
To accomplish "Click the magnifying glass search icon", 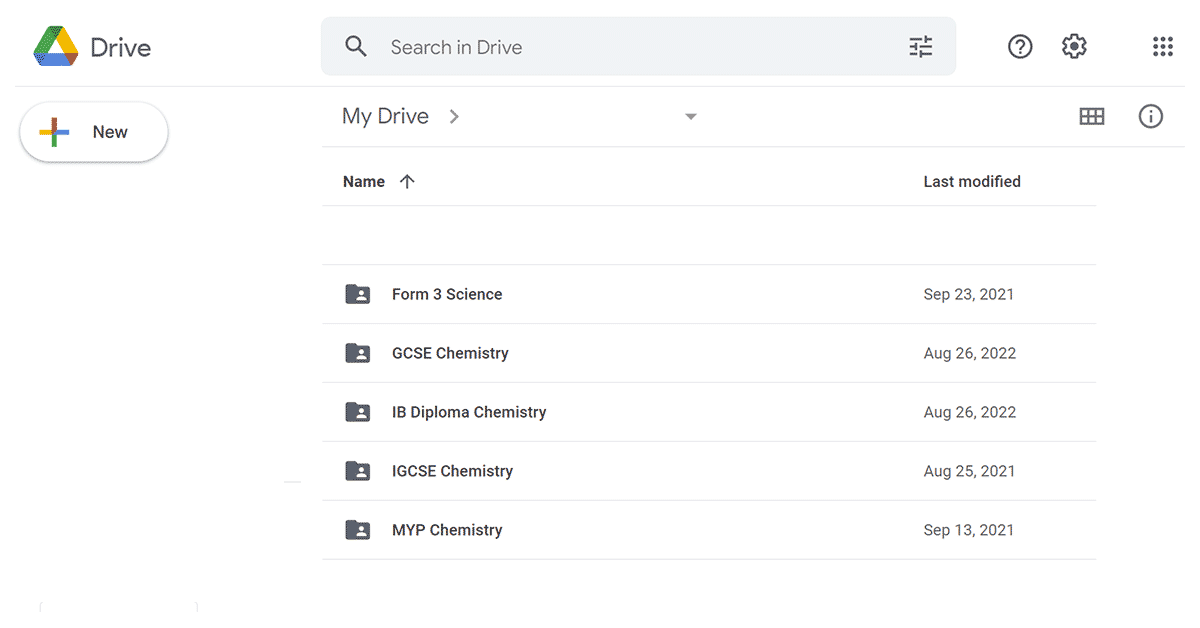I will pos(356,46).
